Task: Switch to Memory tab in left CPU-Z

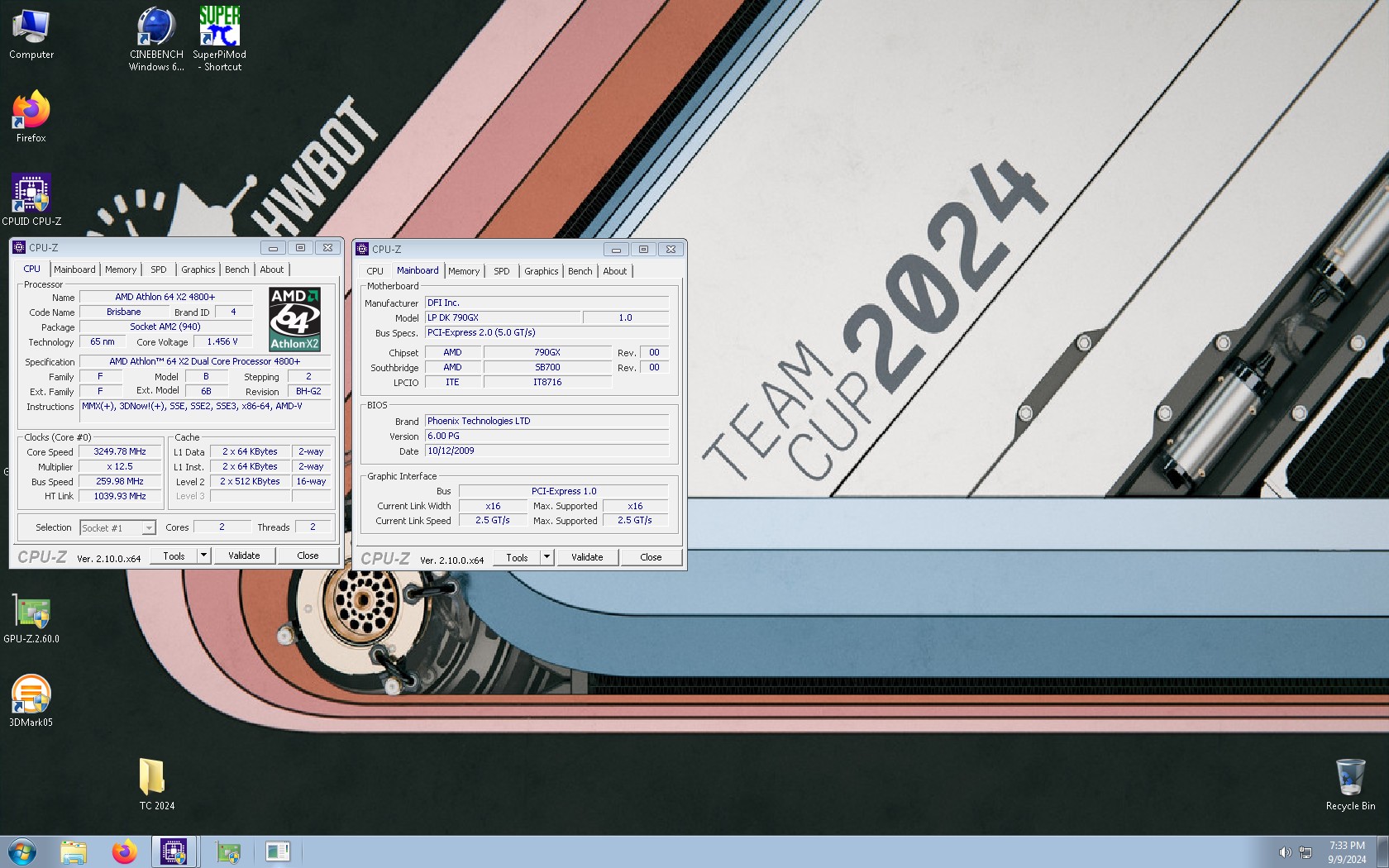Action: click(x=121, y=269)
